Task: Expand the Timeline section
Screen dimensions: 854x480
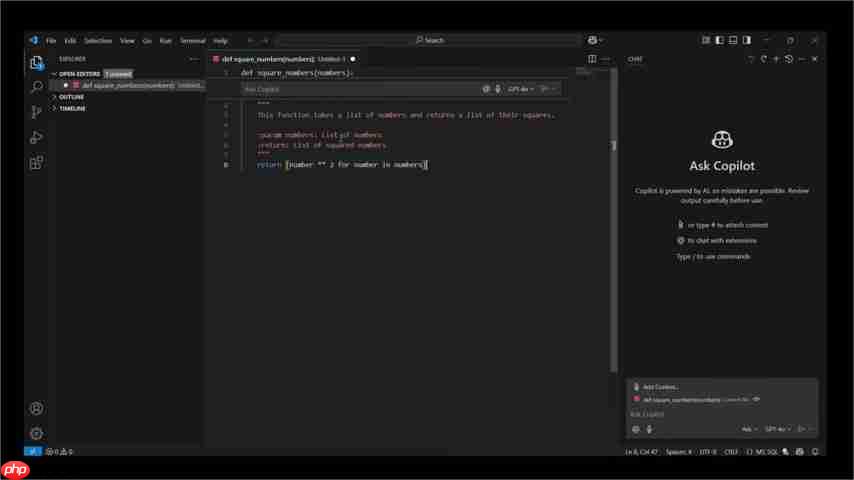Action: click(x=72, y=108)
